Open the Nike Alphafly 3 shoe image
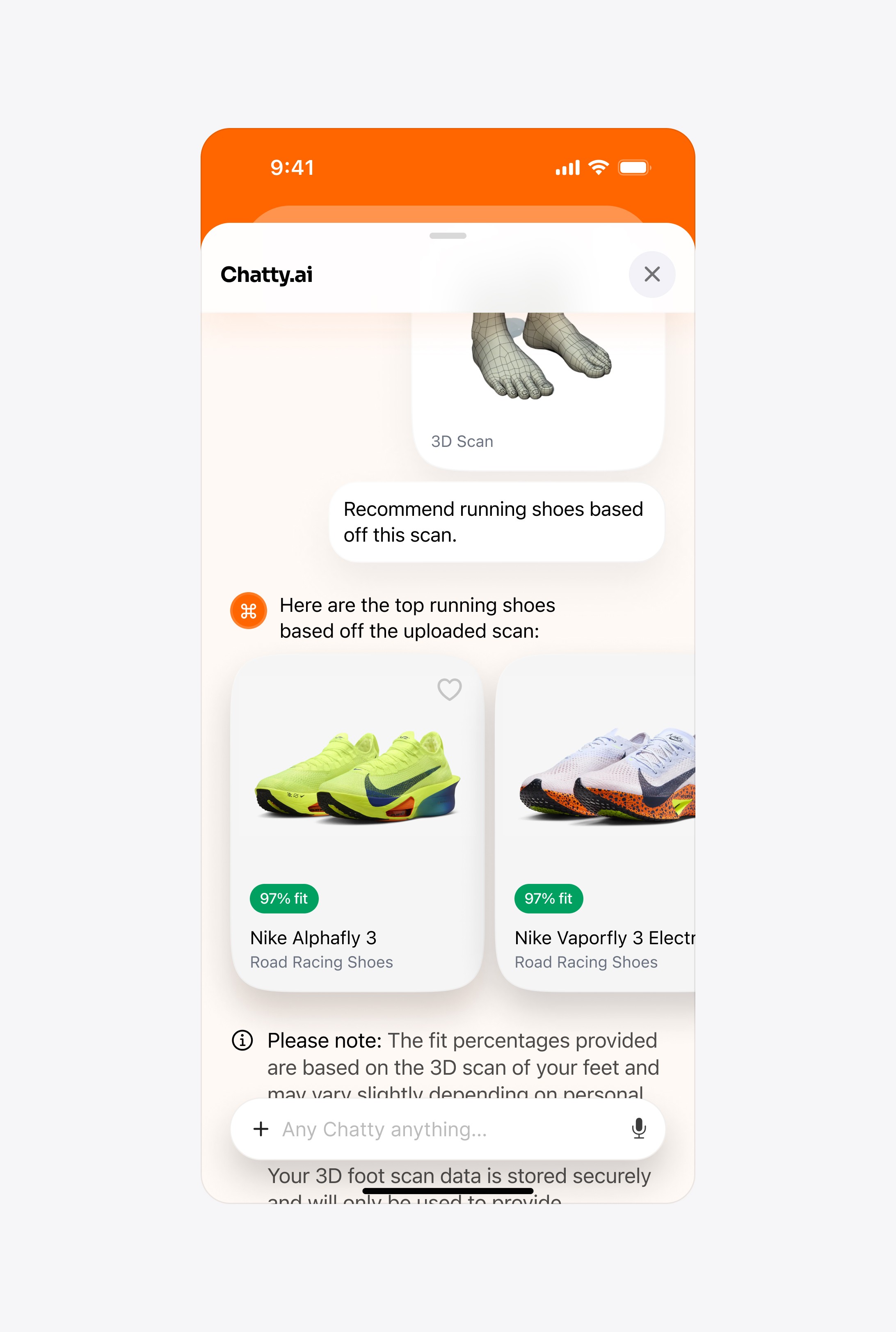The height and width of the screenshot is (1332, 896). point(357,777)
